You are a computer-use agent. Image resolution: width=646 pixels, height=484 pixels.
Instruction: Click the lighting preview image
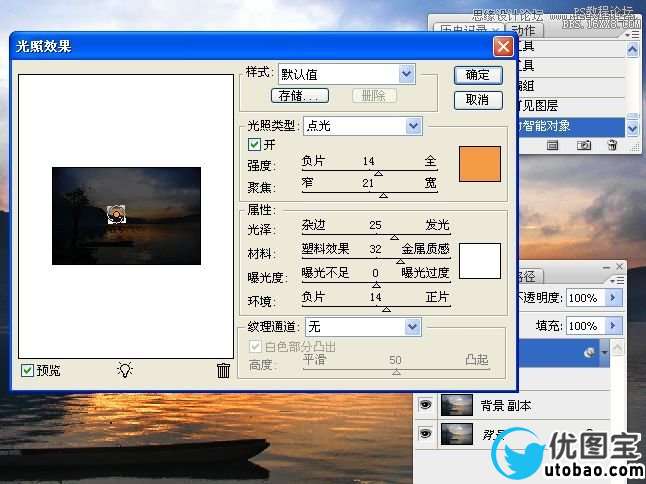tap(126, 216)
